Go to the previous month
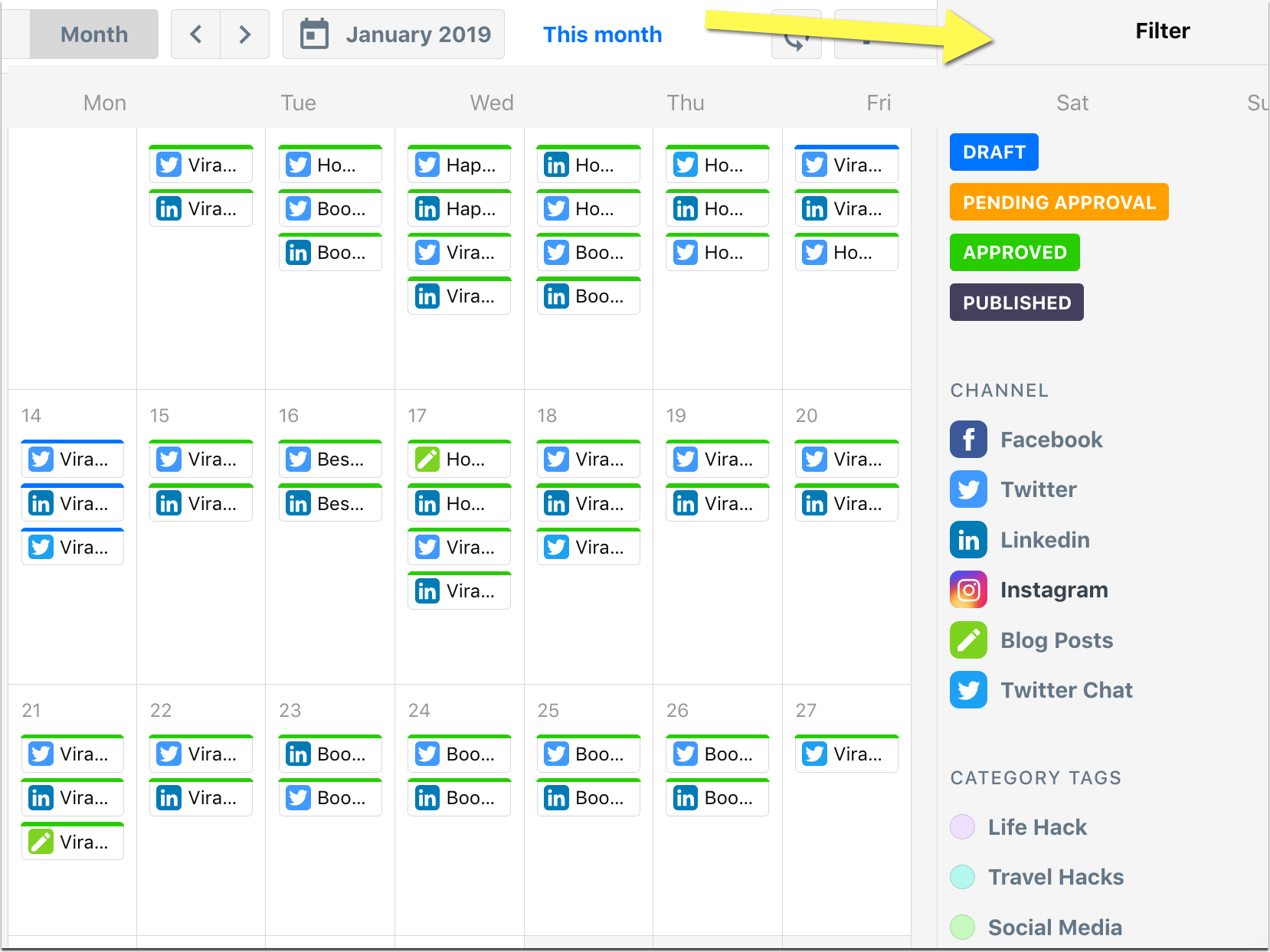 coord(196,34)
